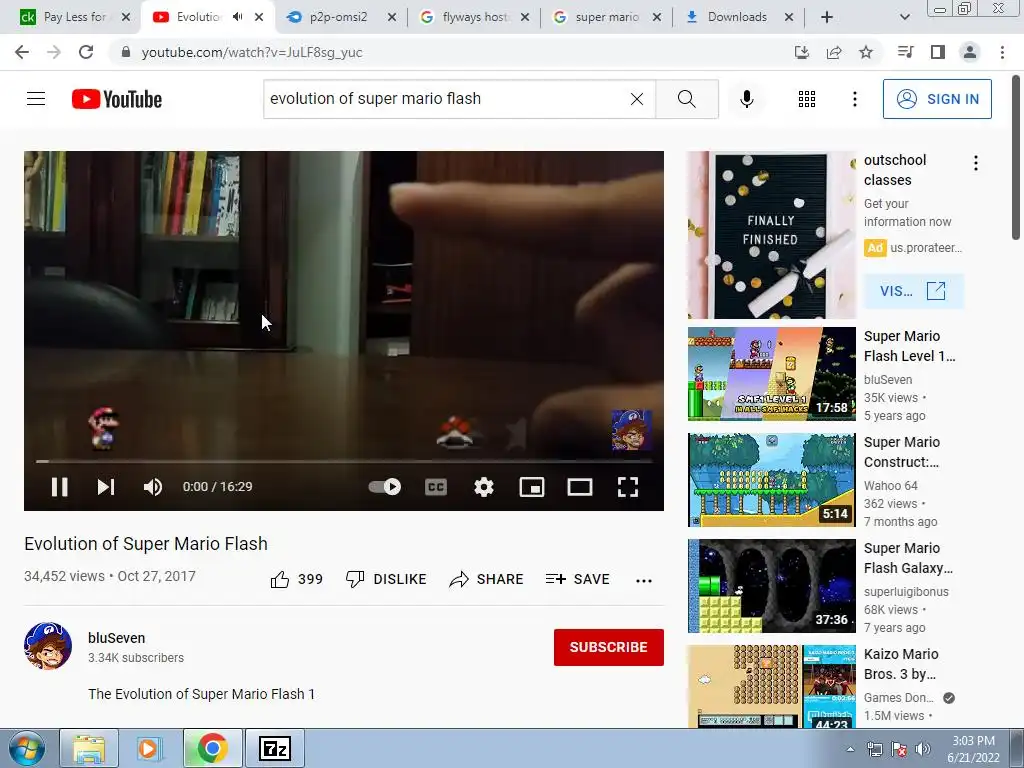Open YouTube settings three-dot menu

coord(855,99)
